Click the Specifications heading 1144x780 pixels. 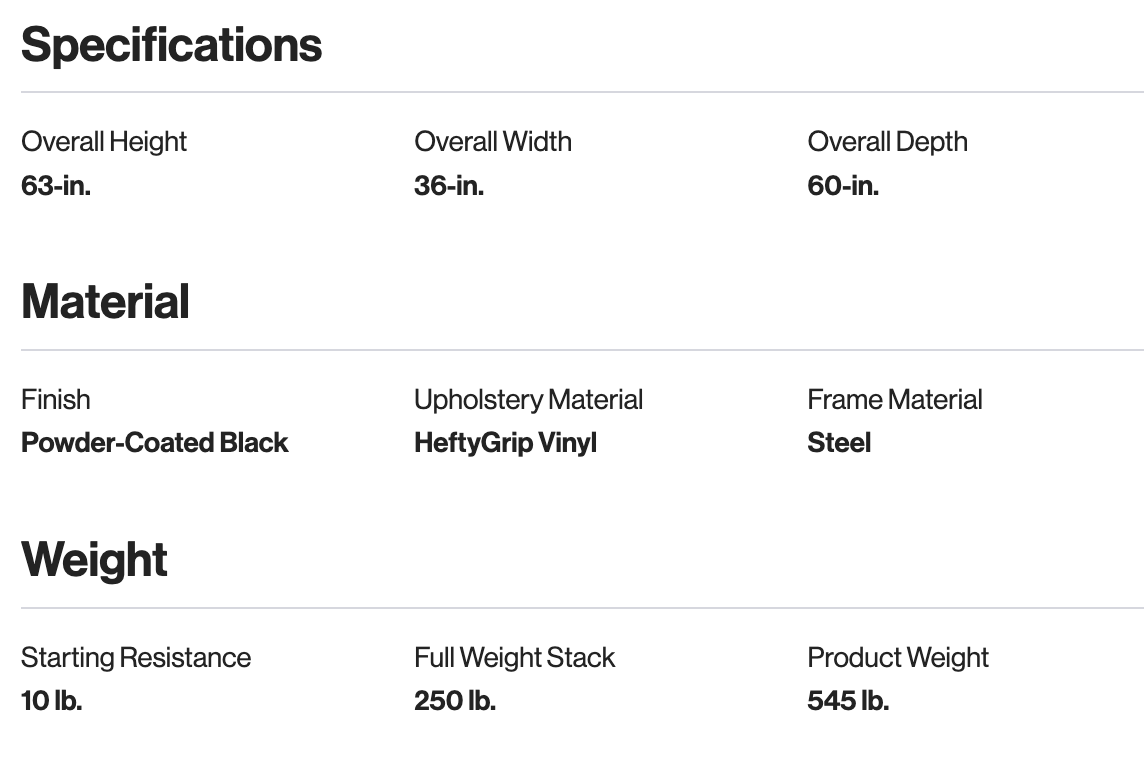pyautogui.click(x=171, y=45)
